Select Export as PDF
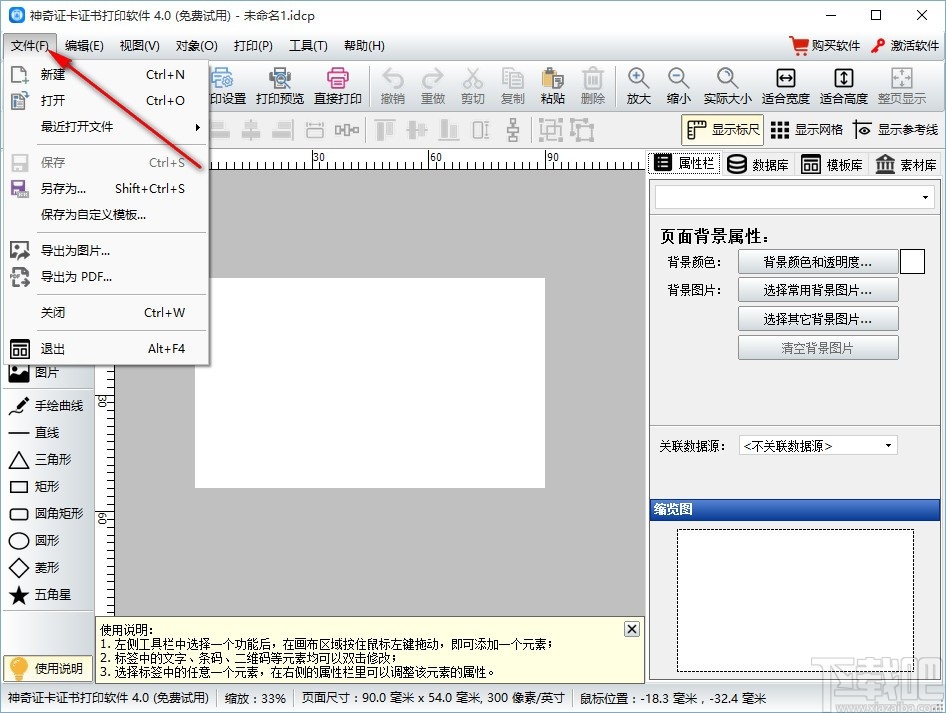This screenshot has width=946, height=713. coord(106,277)
